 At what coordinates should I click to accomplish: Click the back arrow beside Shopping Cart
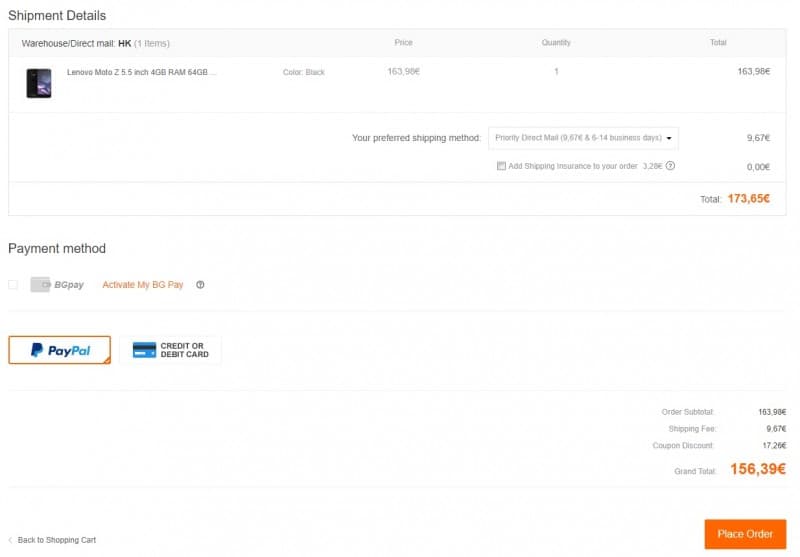tap(11, 540)
